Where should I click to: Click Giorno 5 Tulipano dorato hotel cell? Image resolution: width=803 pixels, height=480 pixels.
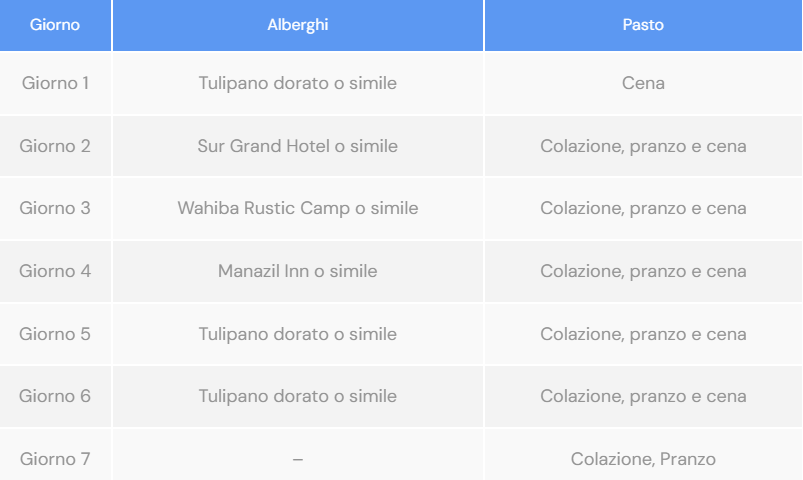click(x=298, y=334)
